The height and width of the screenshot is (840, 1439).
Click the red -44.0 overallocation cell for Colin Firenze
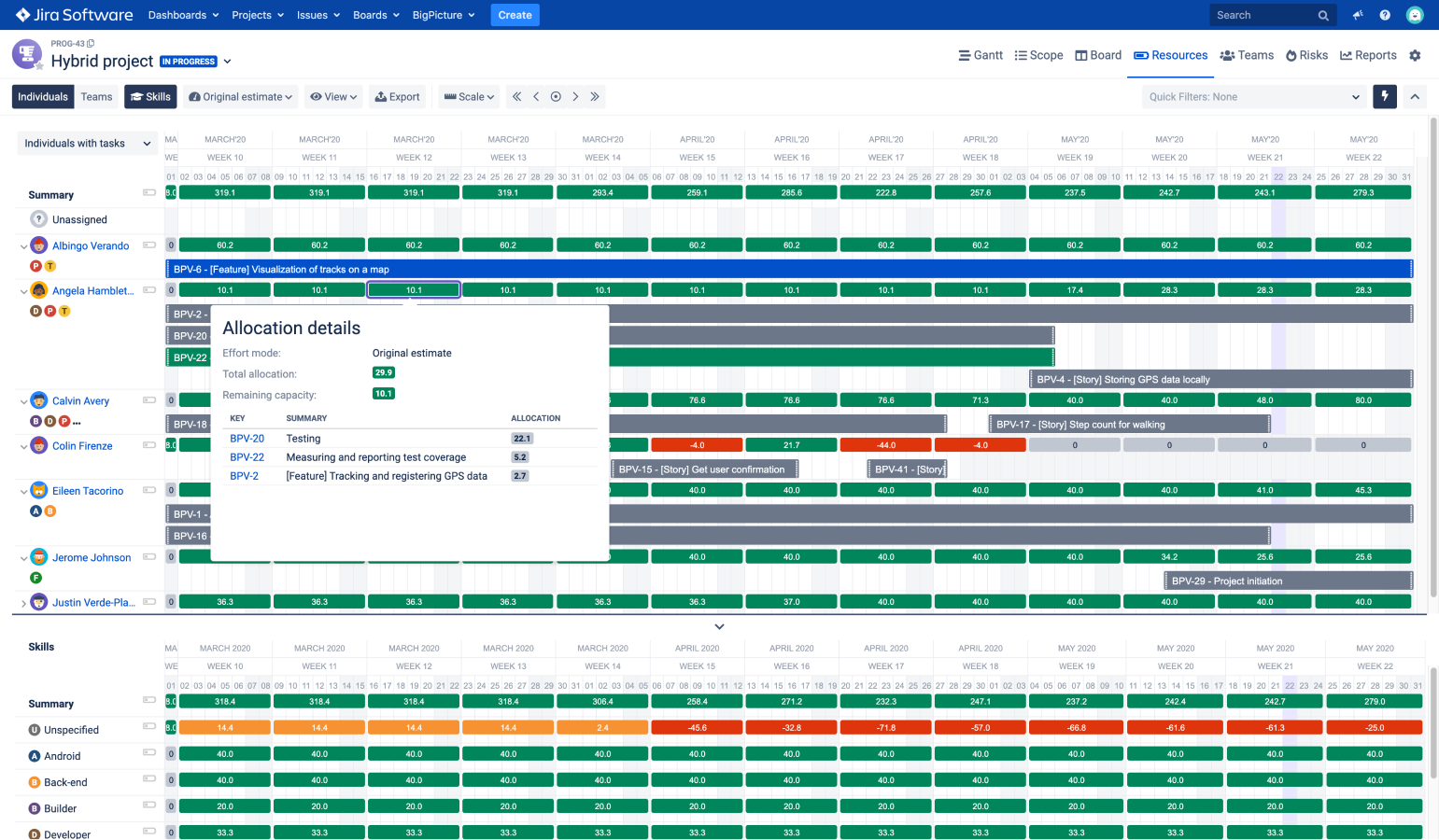885,445
